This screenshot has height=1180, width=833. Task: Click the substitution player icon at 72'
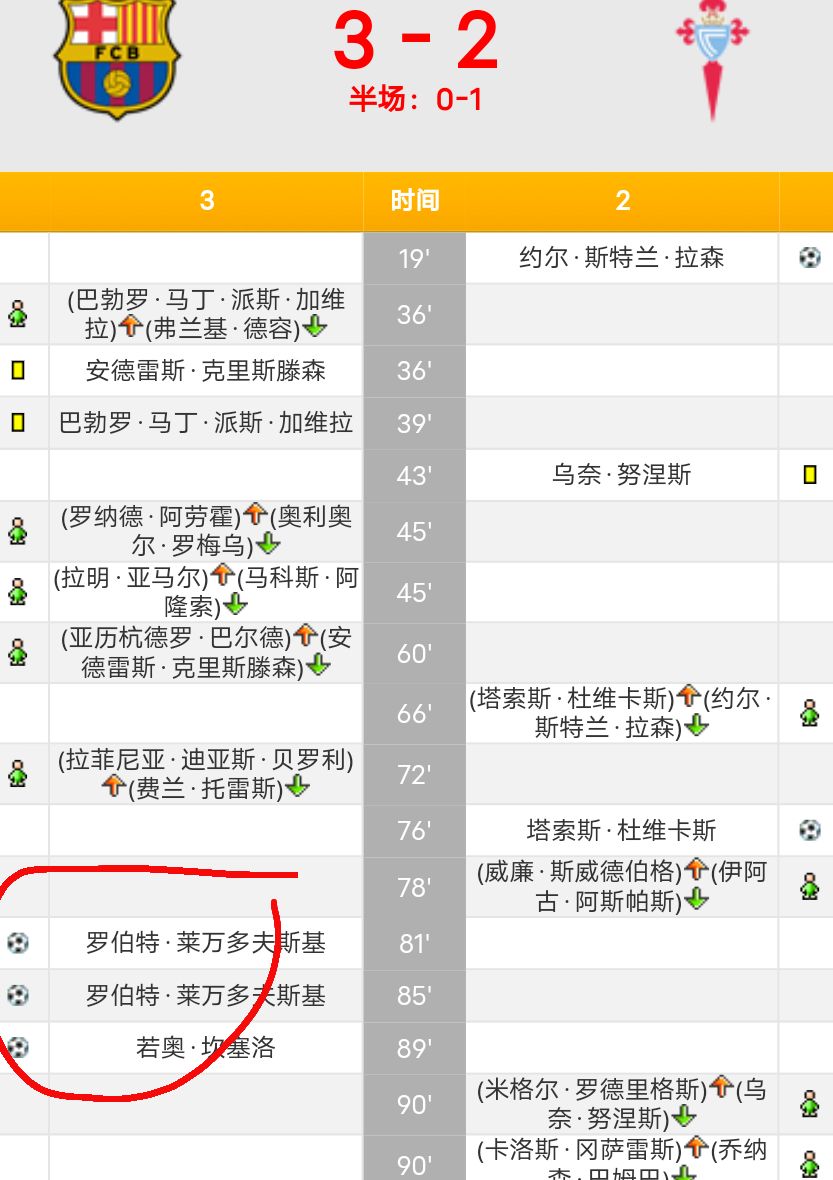pyautogui.click(x=17, y=774)
